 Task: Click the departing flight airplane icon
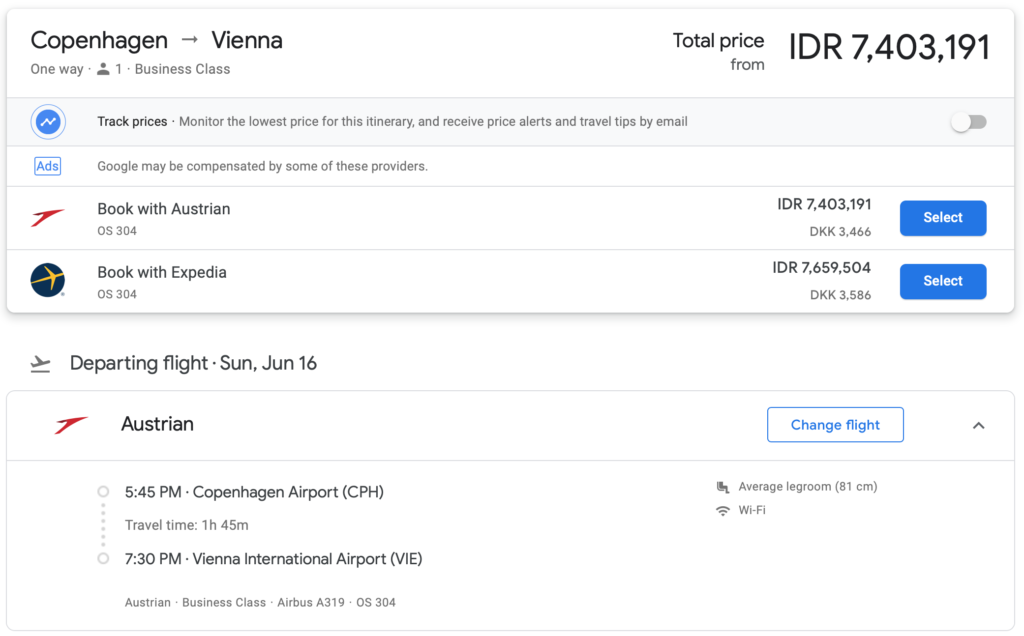pos(40,364)
